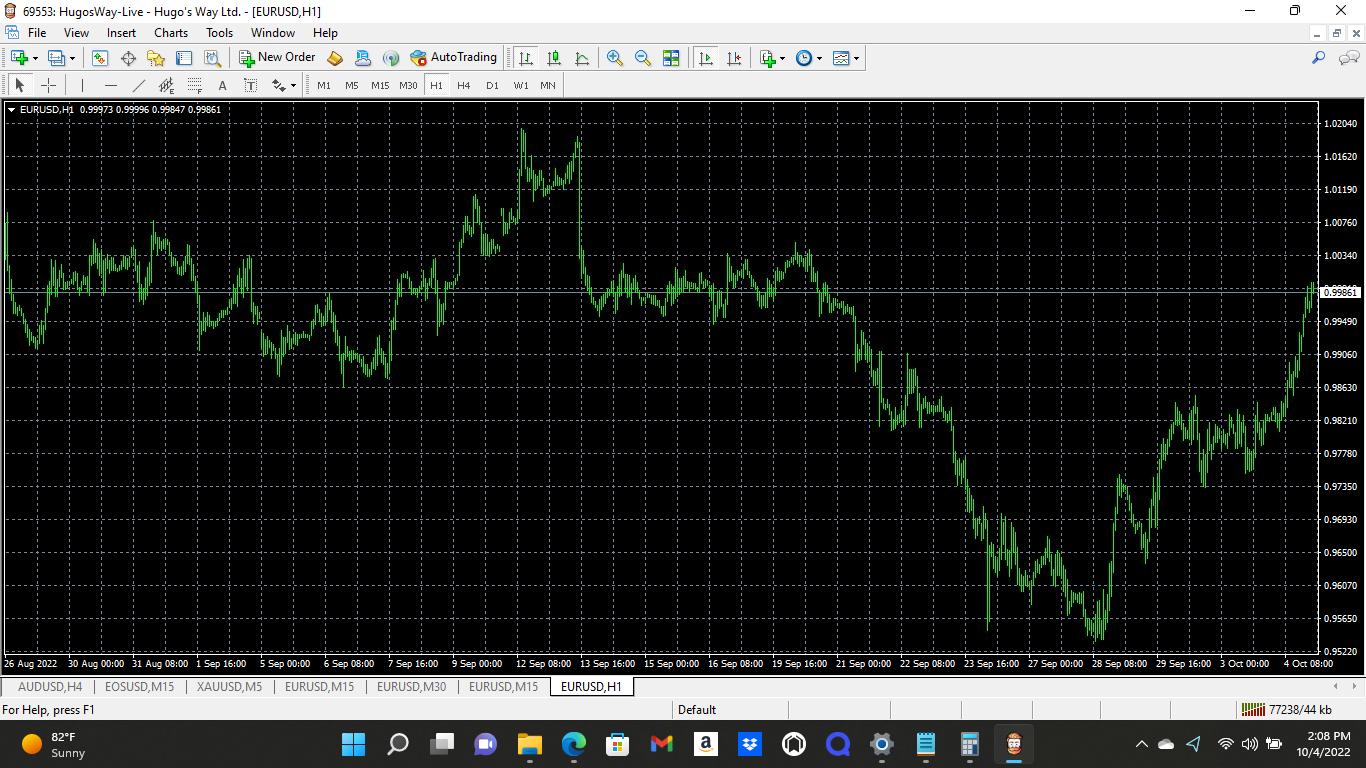Switch chart to line chart mode
The width and height of the screenshot is (1366, 768).
pyautogui.click(x=582, y=58)
